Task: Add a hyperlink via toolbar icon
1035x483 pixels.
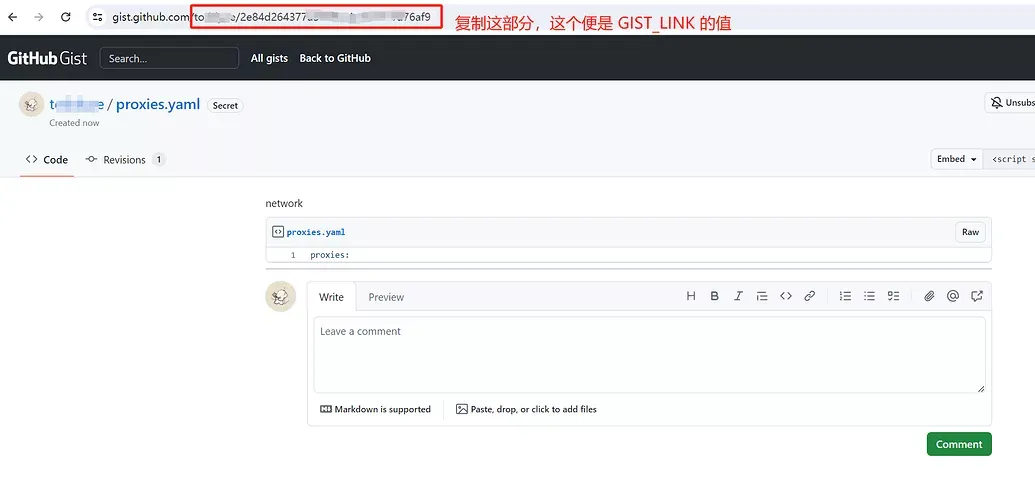Action: [x=810, y=296]
